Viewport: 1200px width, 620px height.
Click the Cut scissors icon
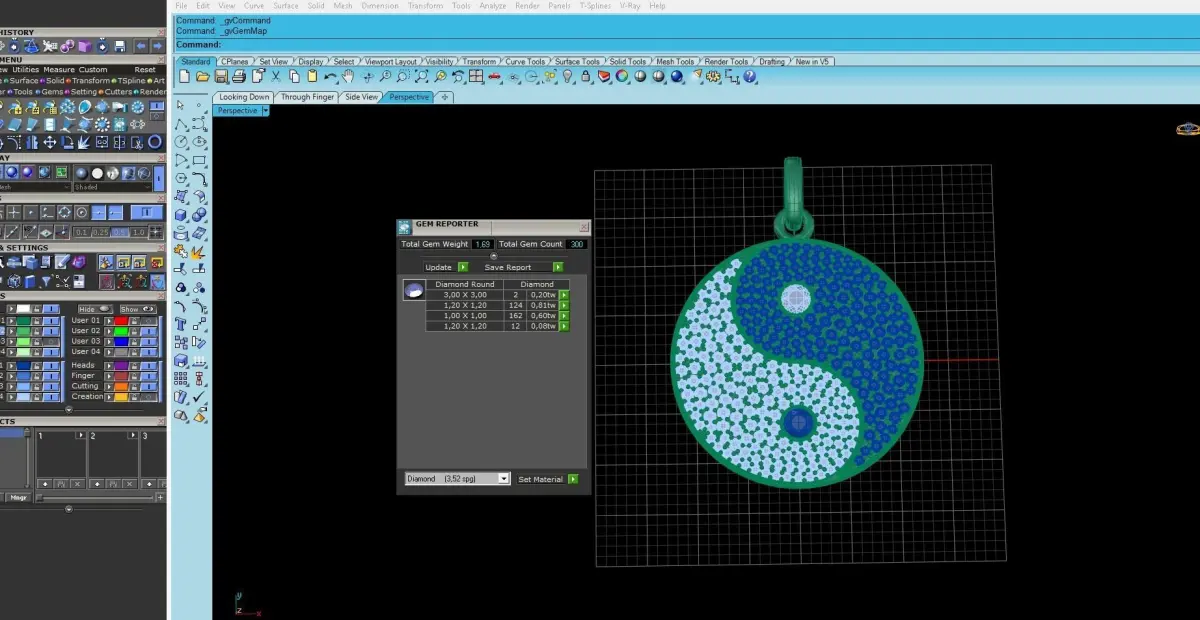(275, 76)
